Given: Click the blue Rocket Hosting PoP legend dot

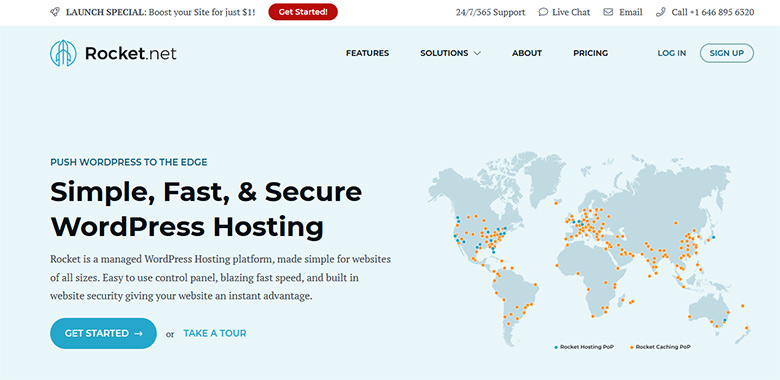Looking at the screenshot, I should click(556, 347).
